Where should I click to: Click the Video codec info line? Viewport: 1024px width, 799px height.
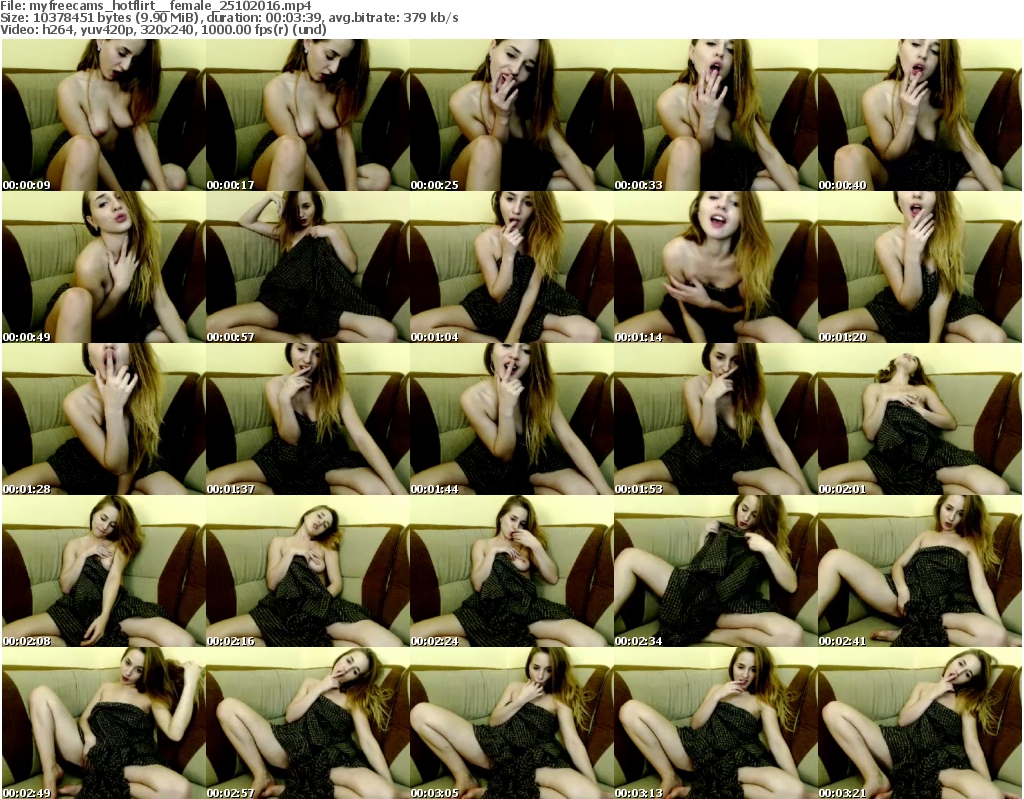pyautogui.click(x=164, y=29)
